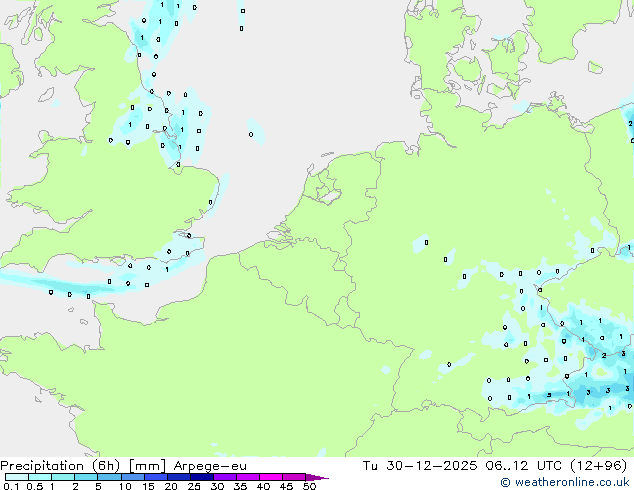634x490 pixels.
Task: Click the '25' legend scale label
Action: click(194, 486)
